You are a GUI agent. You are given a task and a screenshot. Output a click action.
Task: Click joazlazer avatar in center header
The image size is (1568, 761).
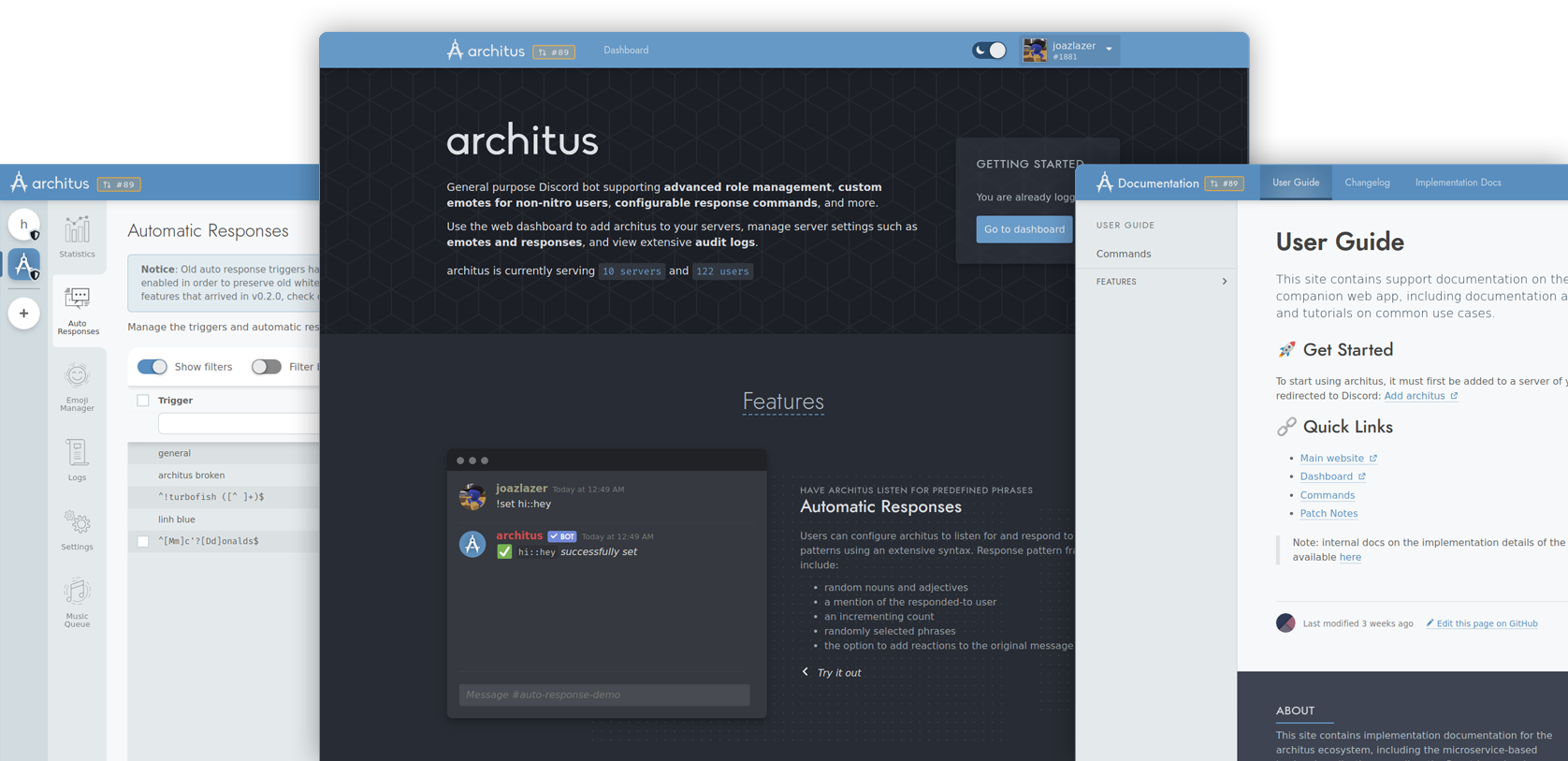(x=1035, y=51)
